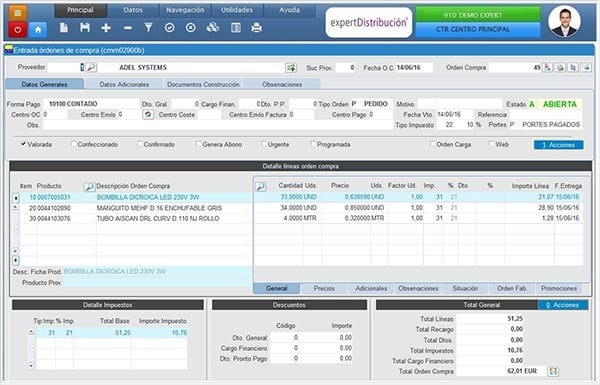Click last icon at end of Orden Compra row

pyautogui.click(x=586, y=67)
